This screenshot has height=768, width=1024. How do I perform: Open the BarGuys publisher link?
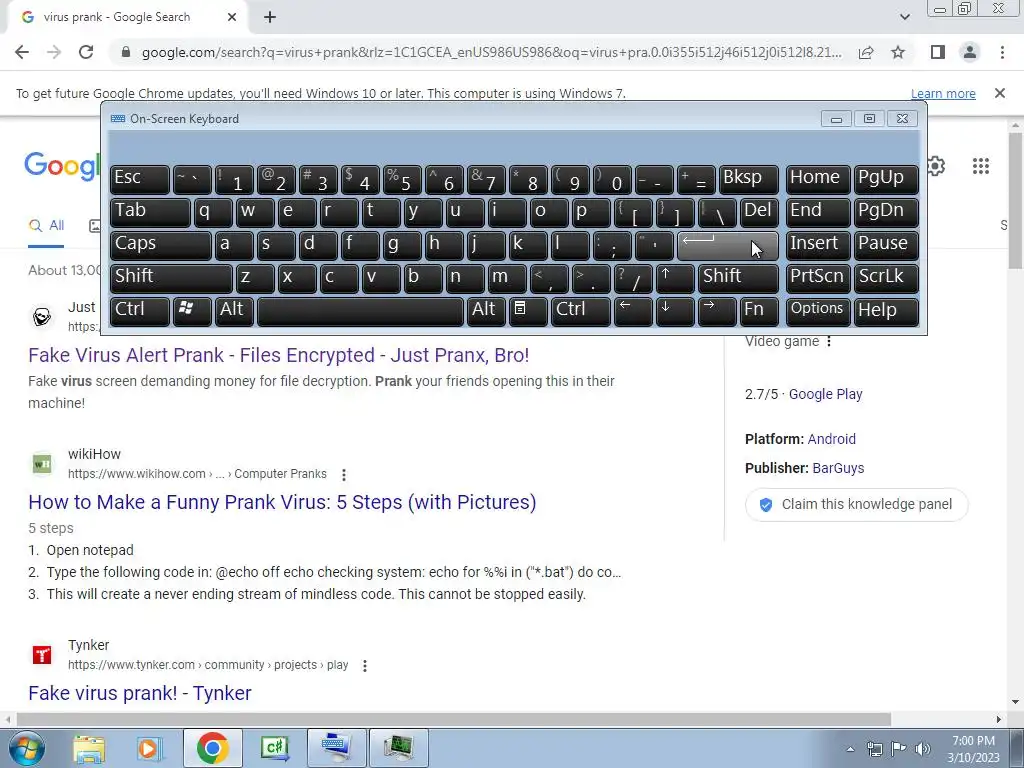pyautogui.click(x=838, y=468)
